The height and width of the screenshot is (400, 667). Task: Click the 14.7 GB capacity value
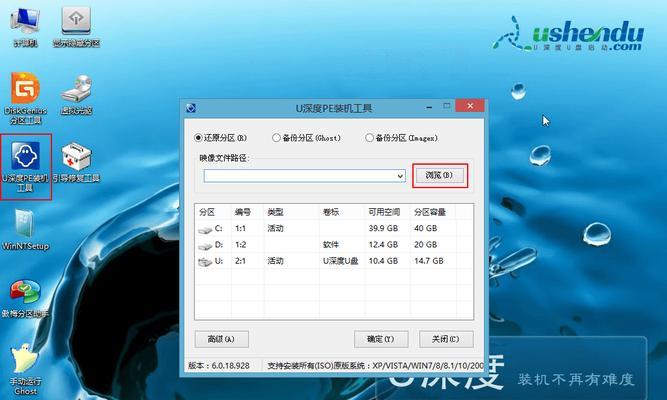tap(429, 261)
